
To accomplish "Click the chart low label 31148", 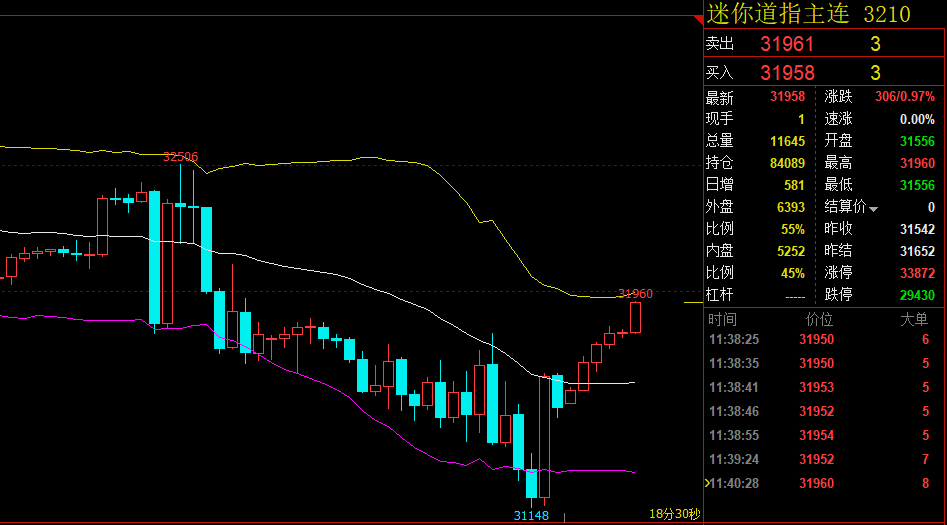I will (531, 515).
